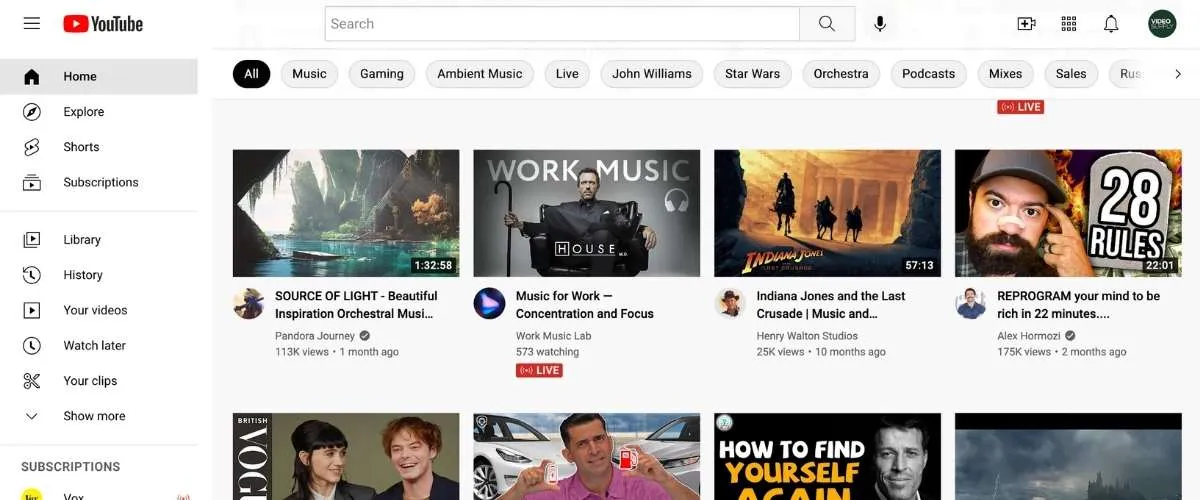Open the hamburger guide menu

tap(32, 23)
